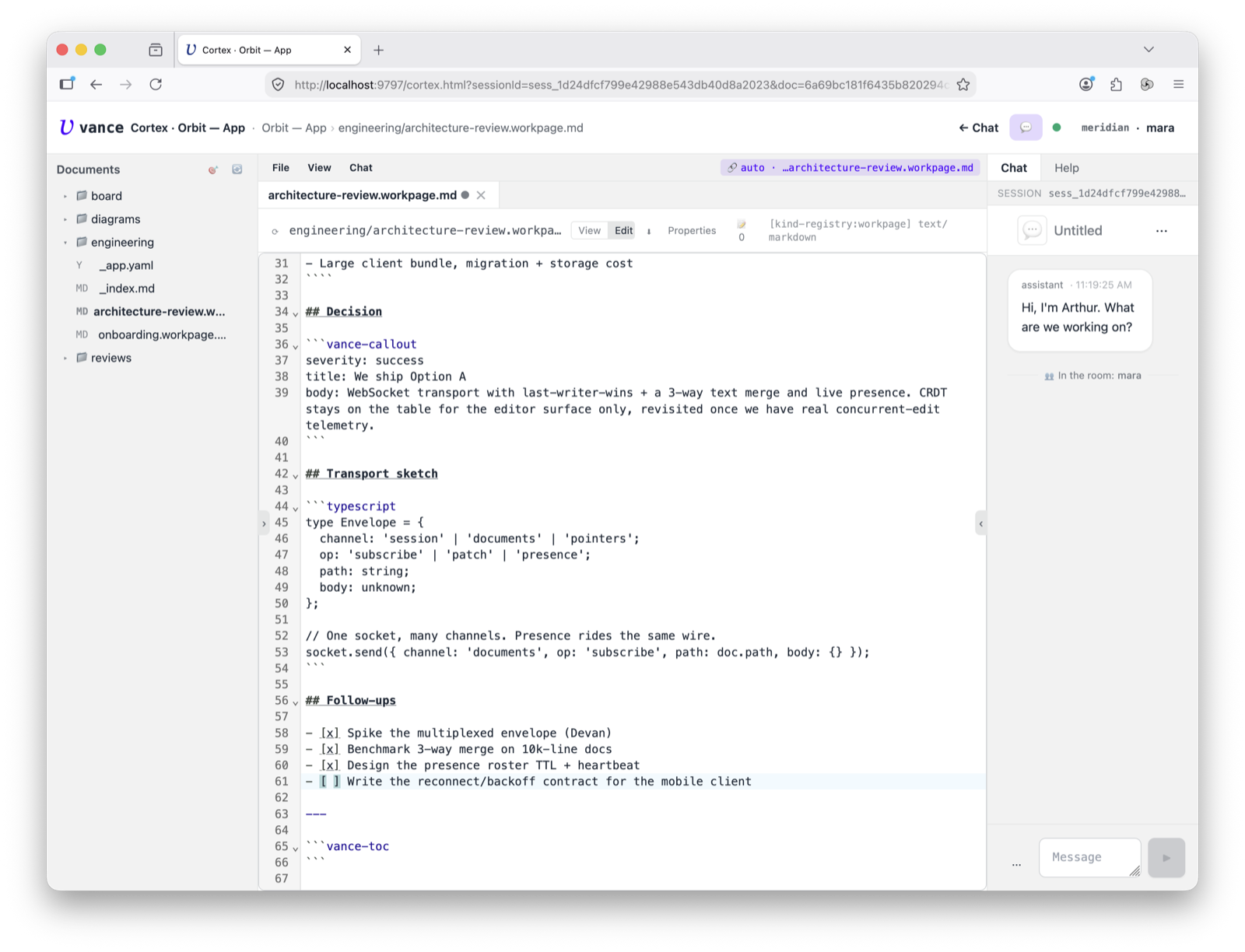Click the send message arrow button
Screen dimensions: 1245x952
tap(1166, 857)
